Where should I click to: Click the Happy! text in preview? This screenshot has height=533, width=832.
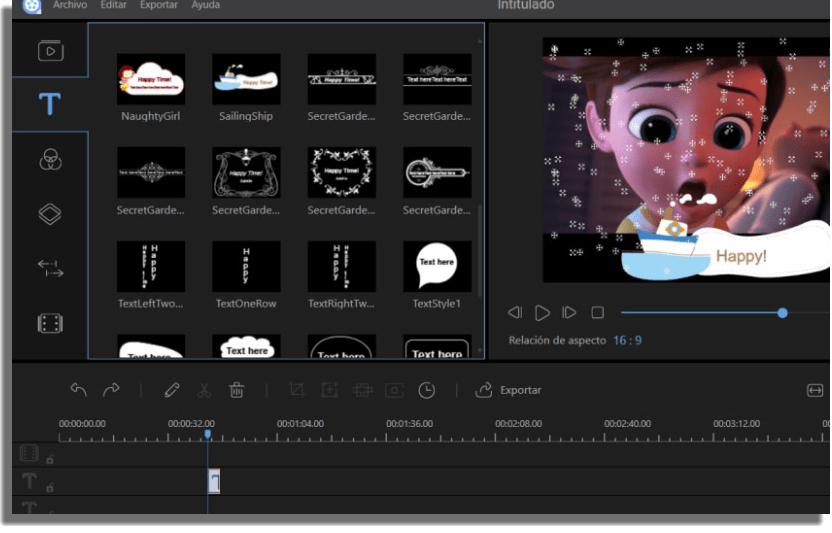pos(741,256)
